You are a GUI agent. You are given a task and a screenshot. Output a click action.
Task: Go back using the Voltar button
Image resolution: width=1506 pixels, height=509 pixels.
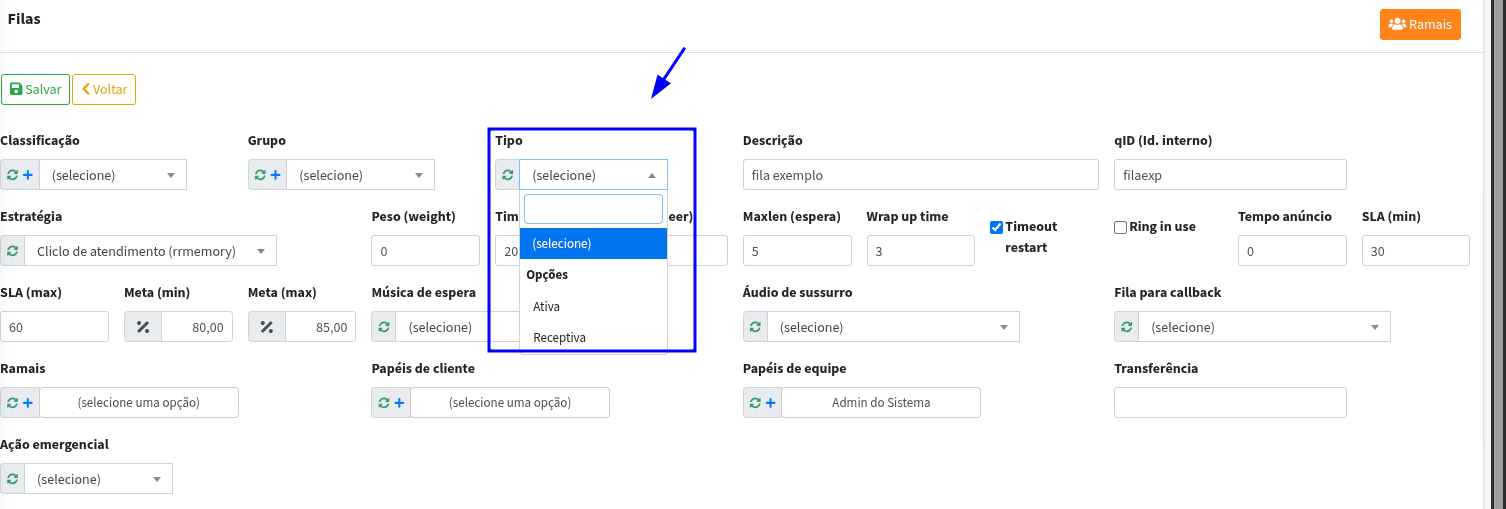pyautogui.click(x=104, y=89)
